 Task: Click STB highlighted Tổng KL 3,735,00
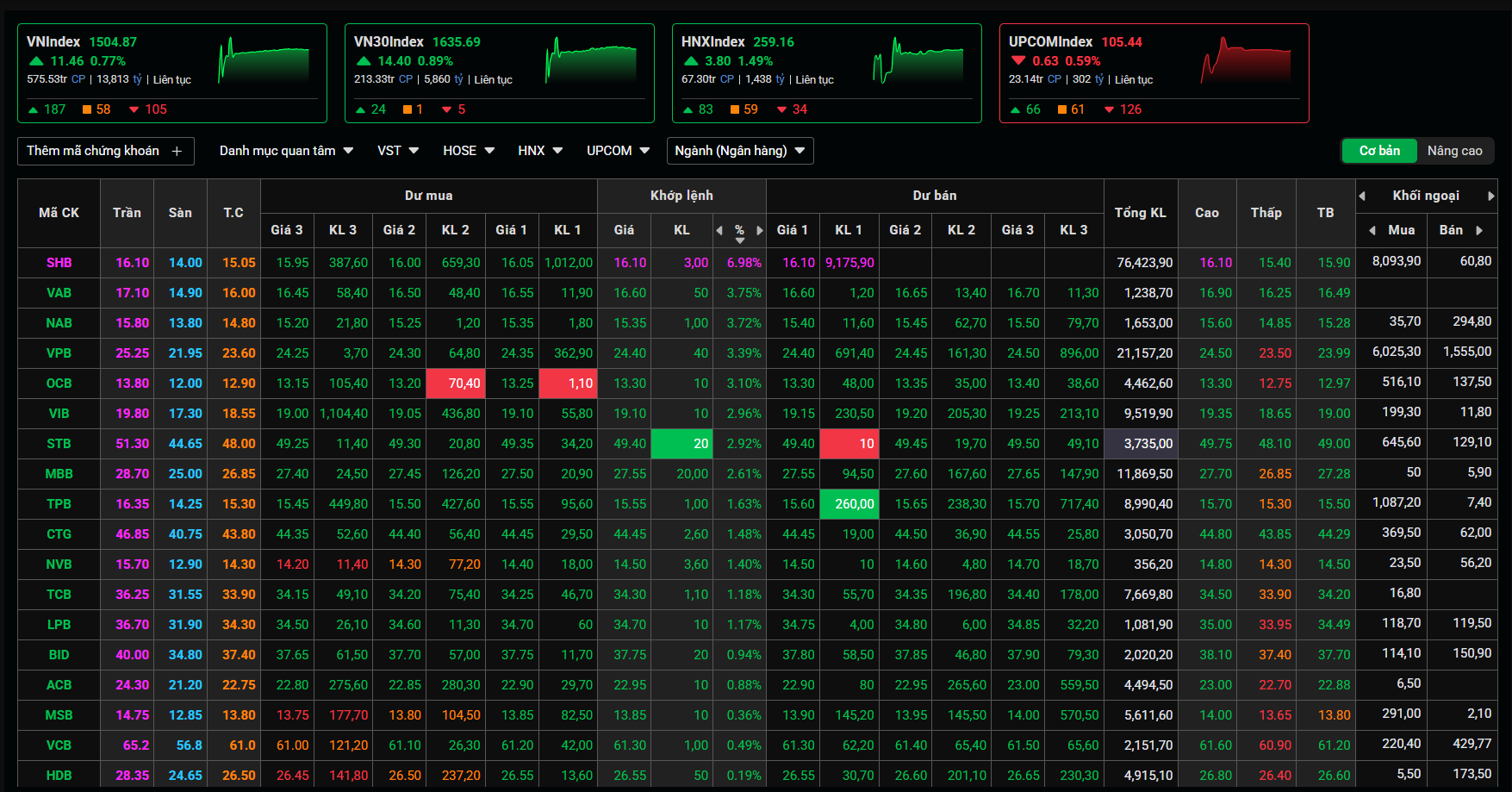click(1141, 444)
